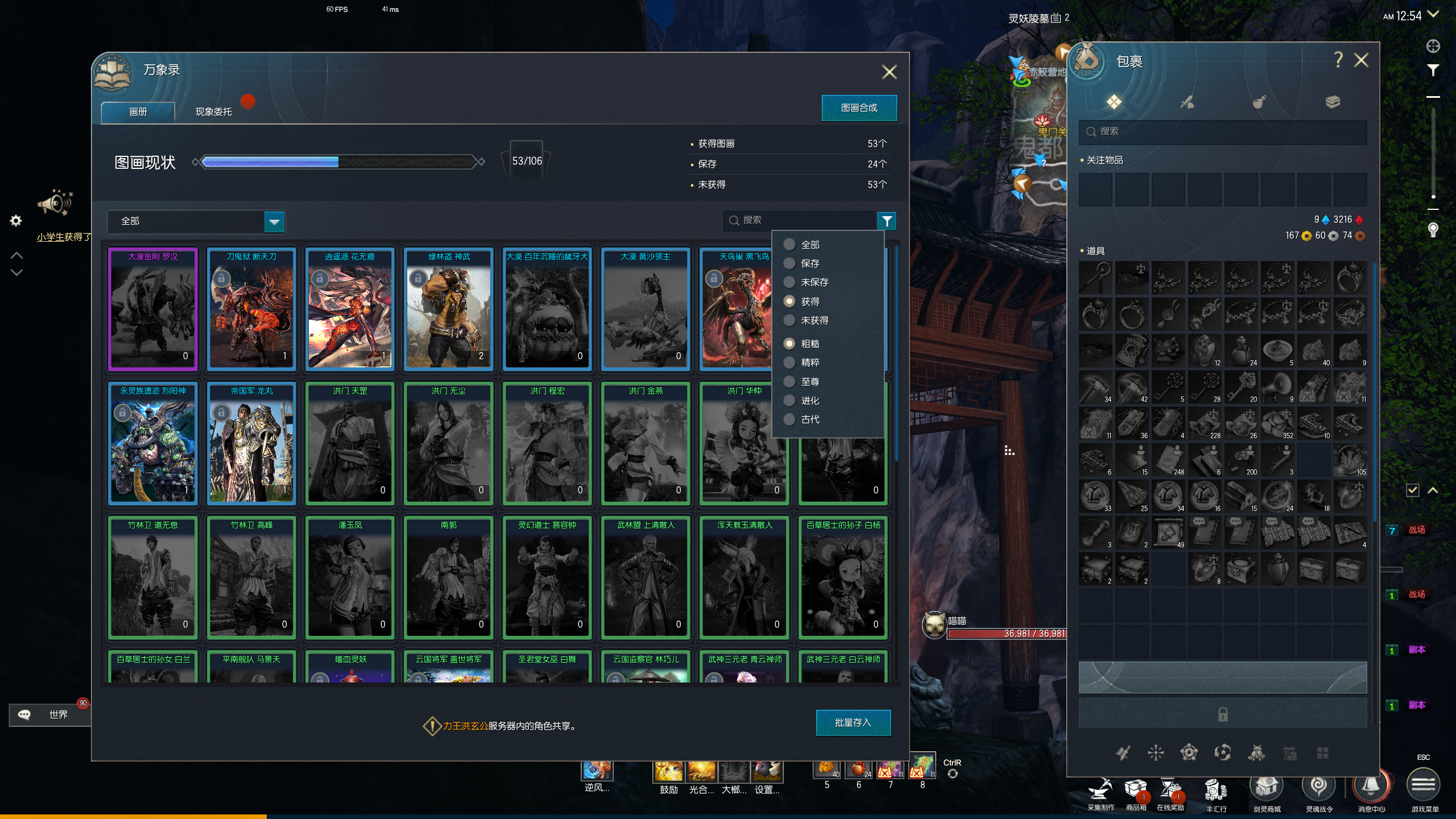The width and height of the screenshot is (1456, 819).
Task: Open the 游戏菜单 game menu icon
Action: pyautogui.click(x=1423, y=786)
